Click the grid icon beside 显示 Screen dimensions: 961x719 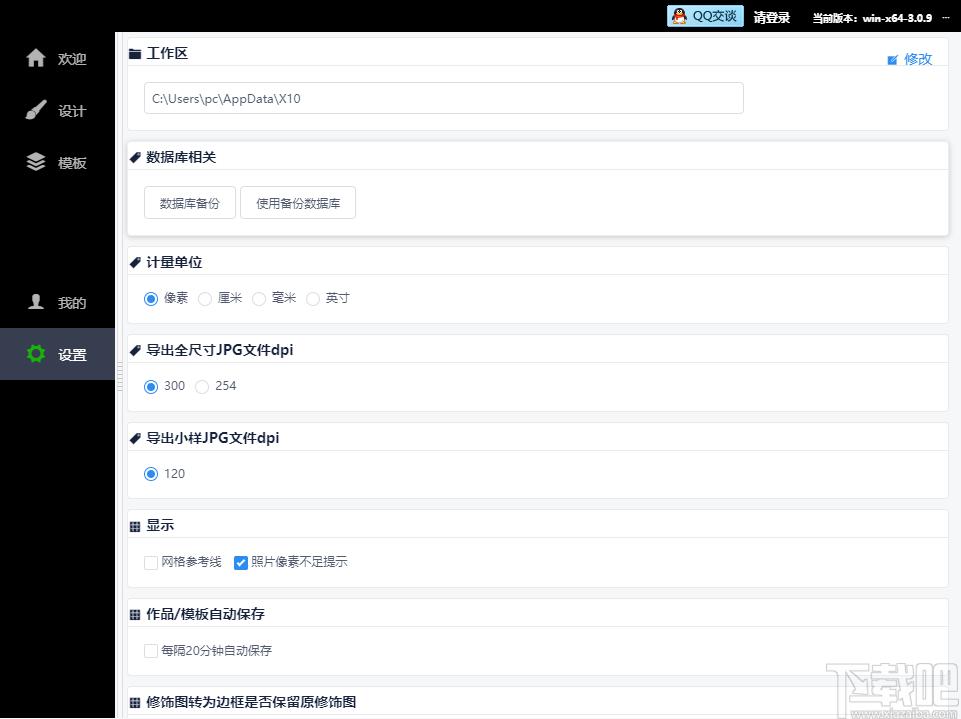click(x=135, y=527)
